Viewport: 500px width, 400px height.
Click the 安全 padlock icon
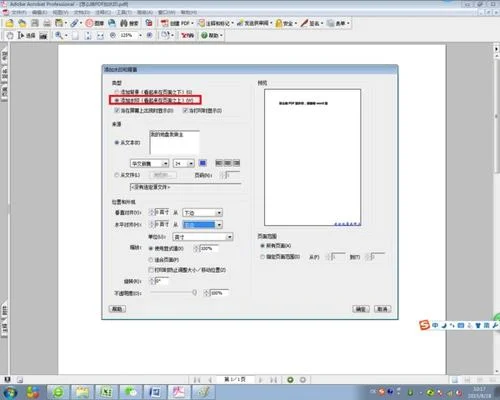[278, 23]
